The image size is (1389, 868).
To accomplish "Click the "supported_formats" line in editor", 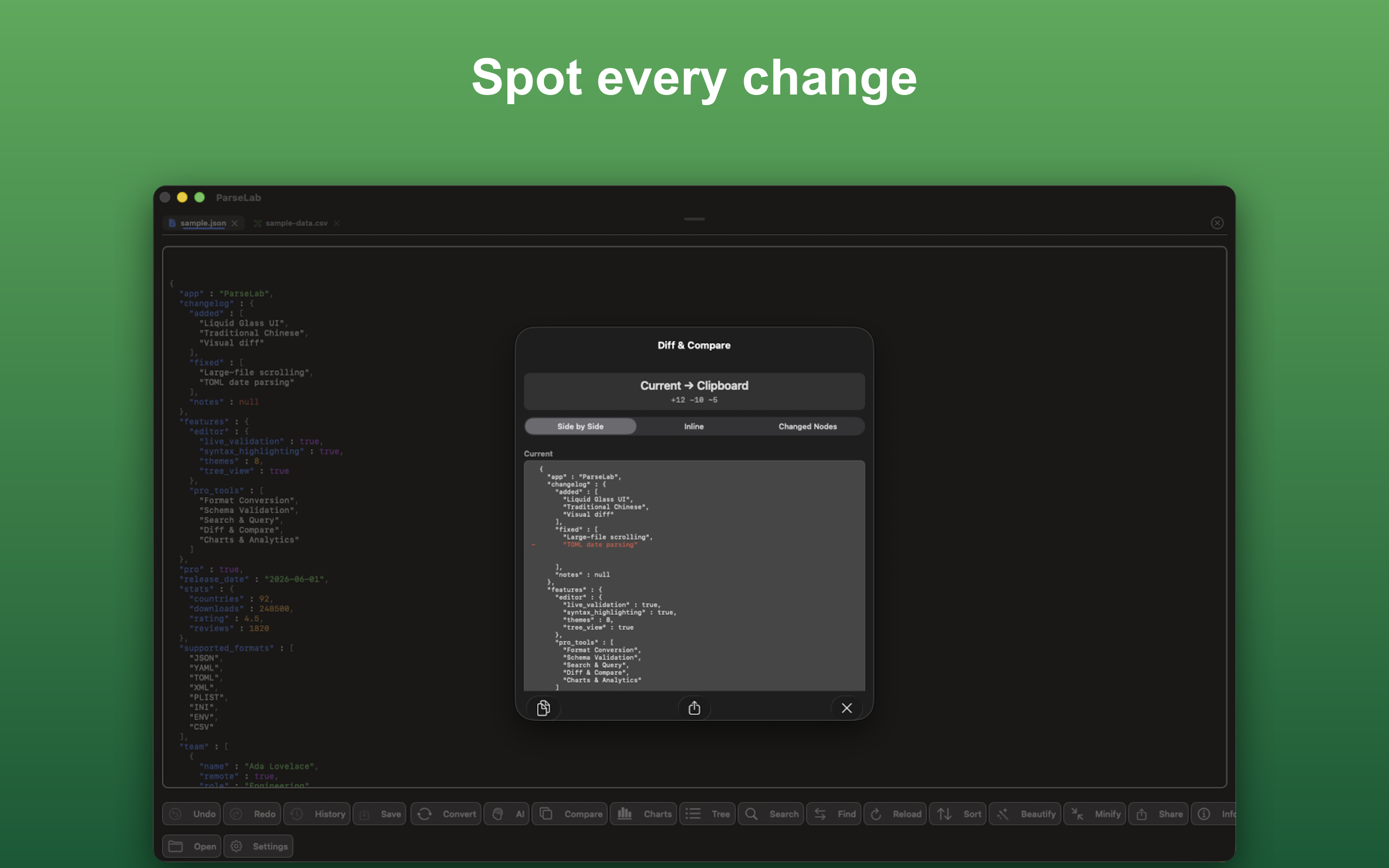I will click(236, 648).
